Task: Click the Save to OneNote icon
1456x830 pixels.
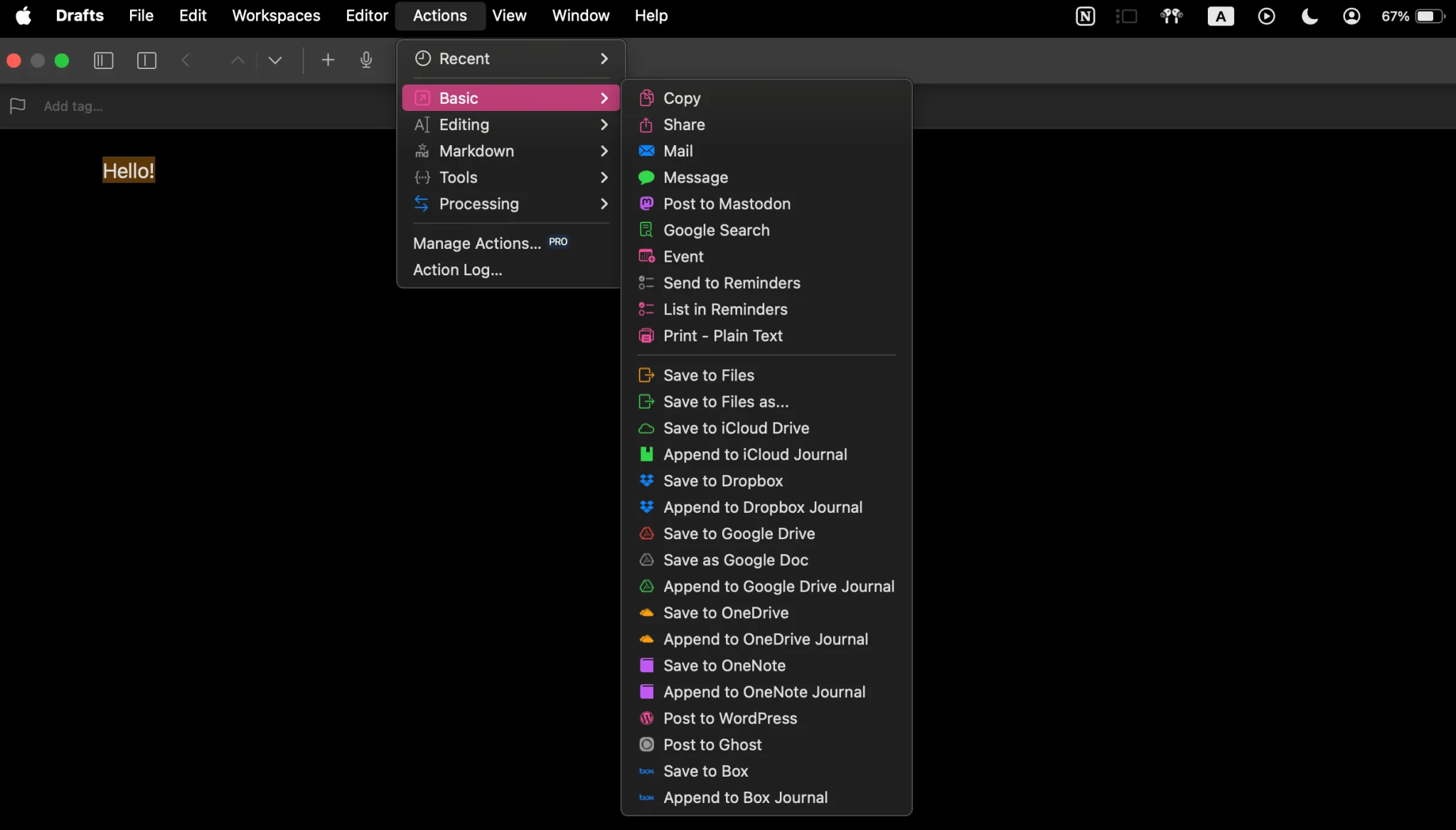Action: pos(646,666)
